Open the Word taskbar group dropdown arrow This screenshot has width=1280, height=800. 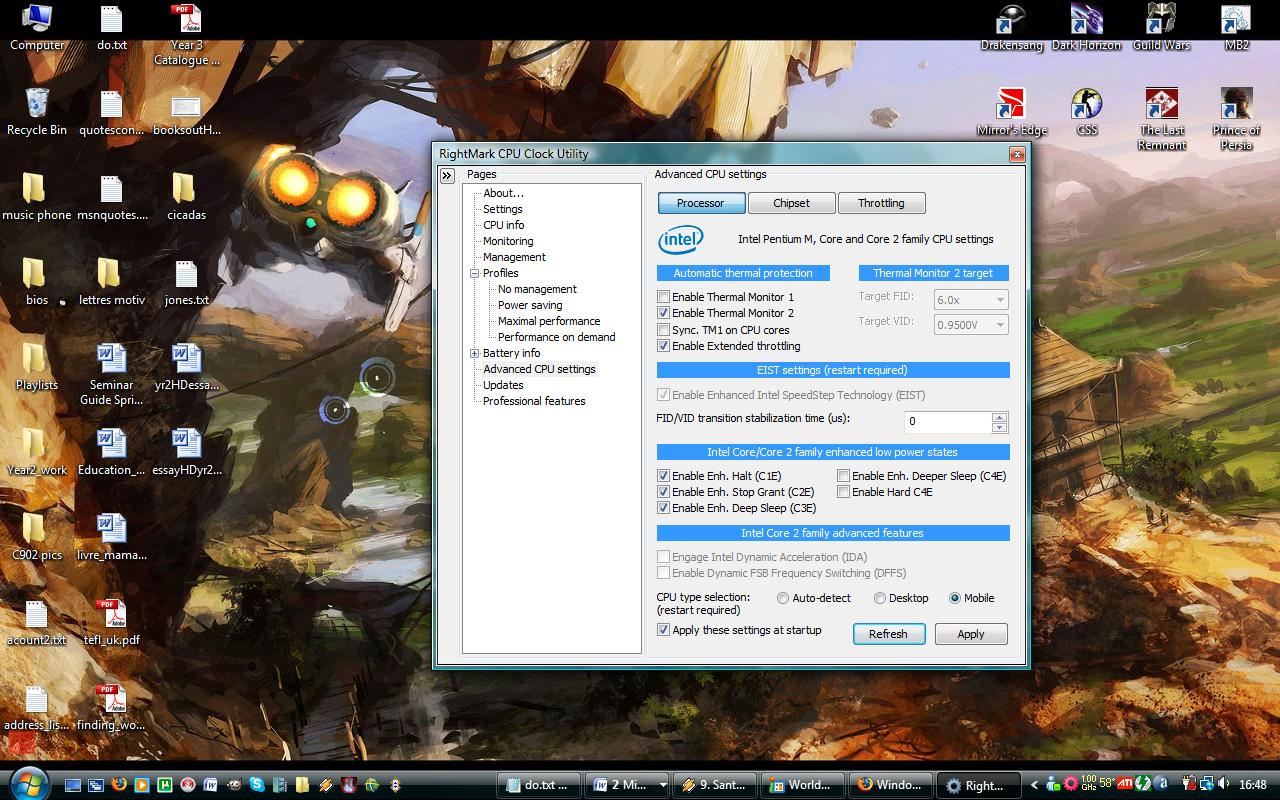(x=664, y=785)
